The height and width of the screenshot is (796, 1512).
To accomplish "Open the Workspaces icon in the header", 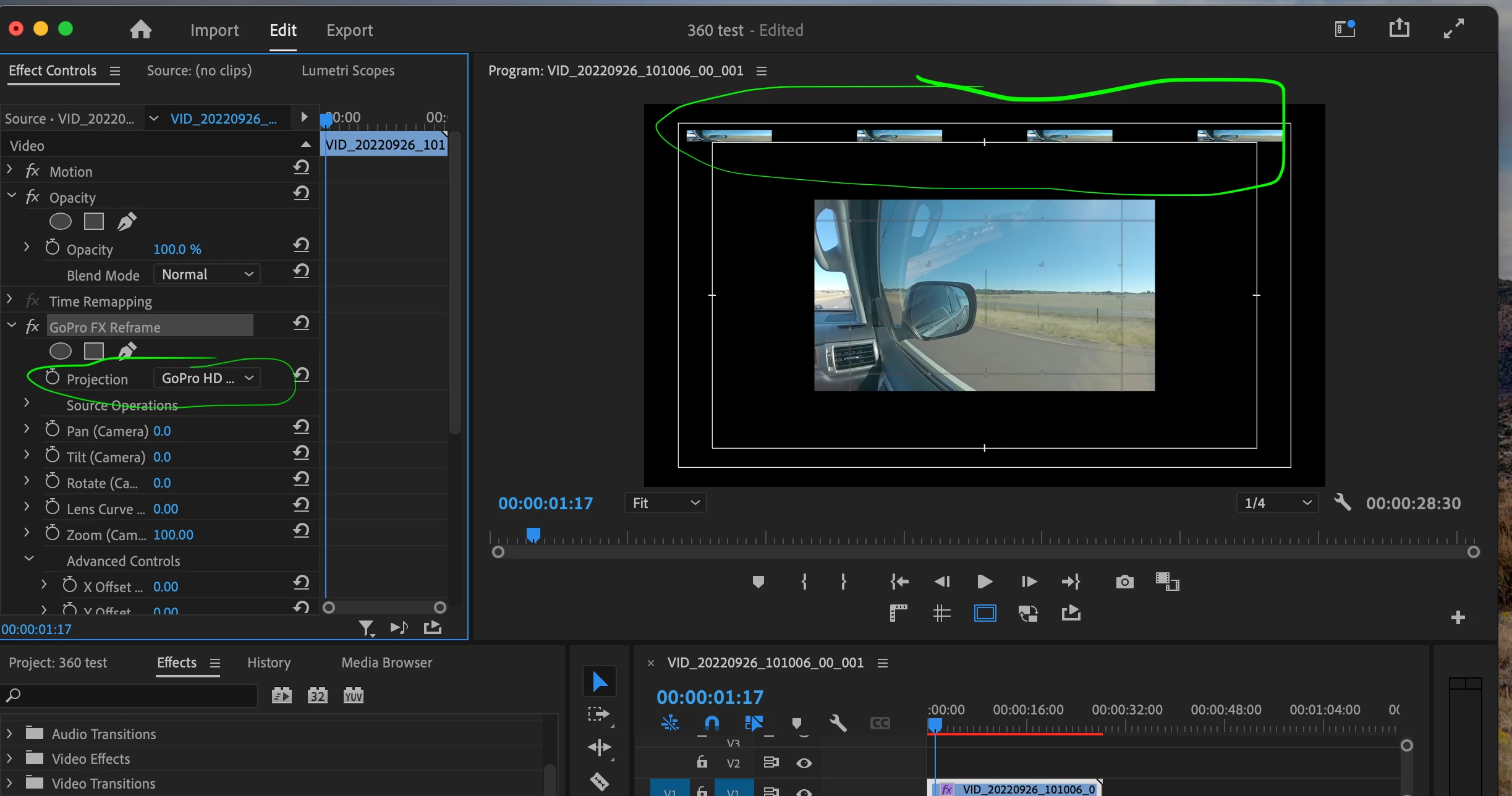I will point(1345,29).
